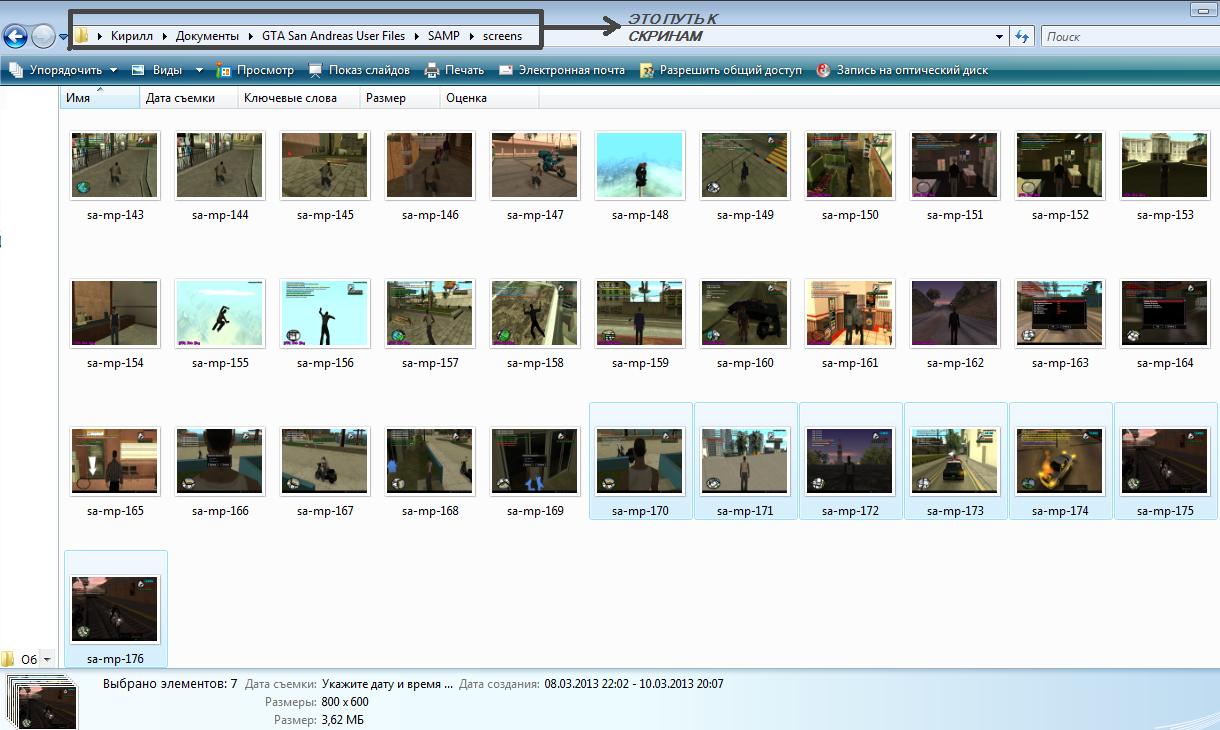The width and height of the screenshot is (1220, 730).
Task: Select thumbnail sa-mp-162
Action: [955, 313]
